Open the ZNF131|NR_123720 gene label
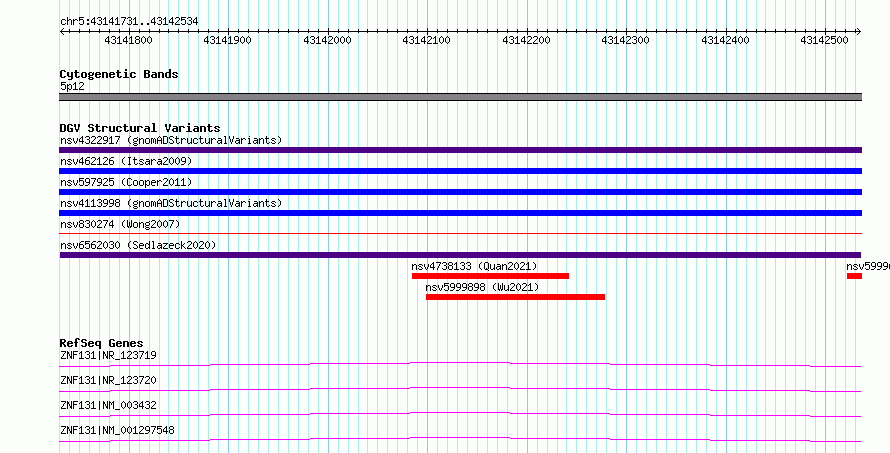 click(x=108, y=380)
